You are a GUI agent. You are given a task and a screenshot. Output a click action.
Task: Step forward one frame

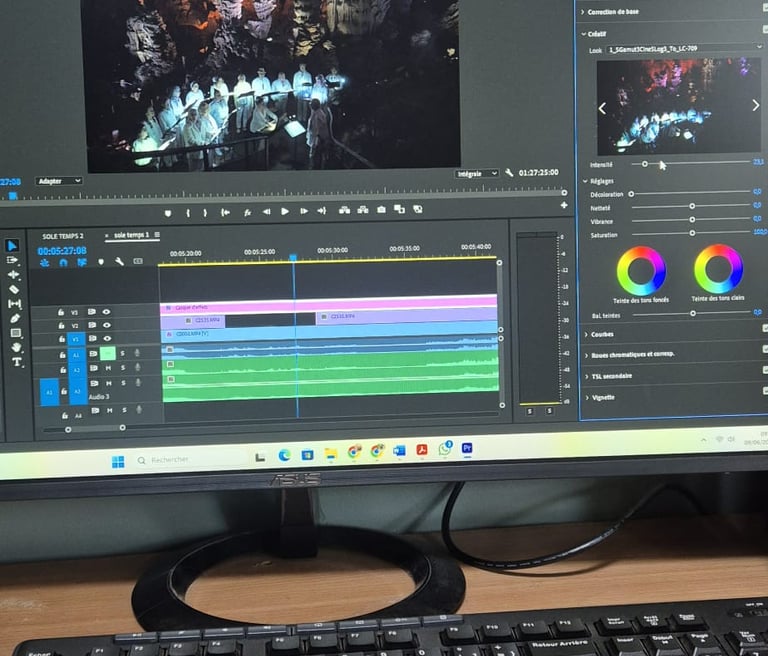[x=304, y=211]
